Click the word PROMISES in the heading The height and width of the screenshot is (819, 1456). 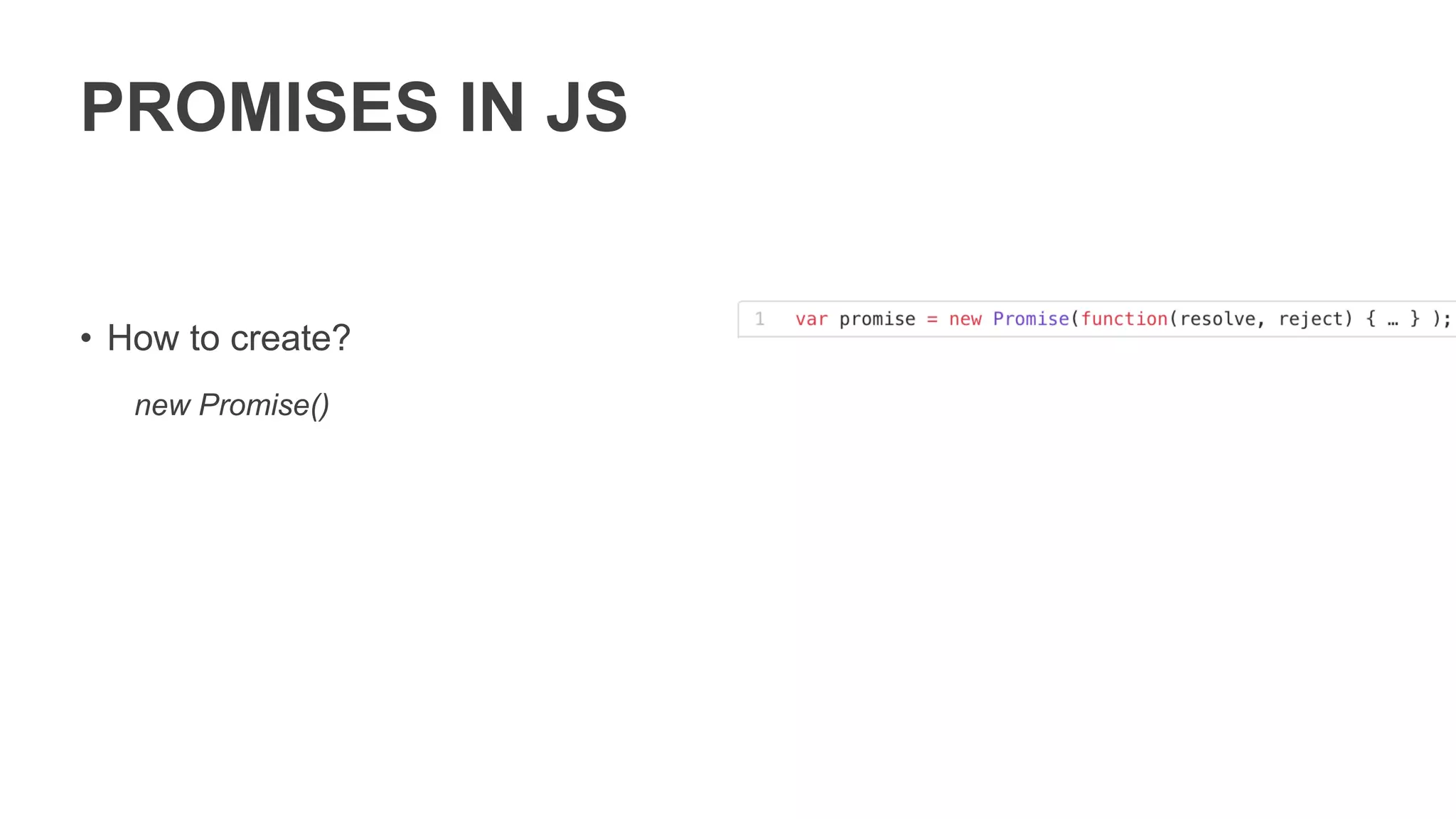click(x=259, y=108)
